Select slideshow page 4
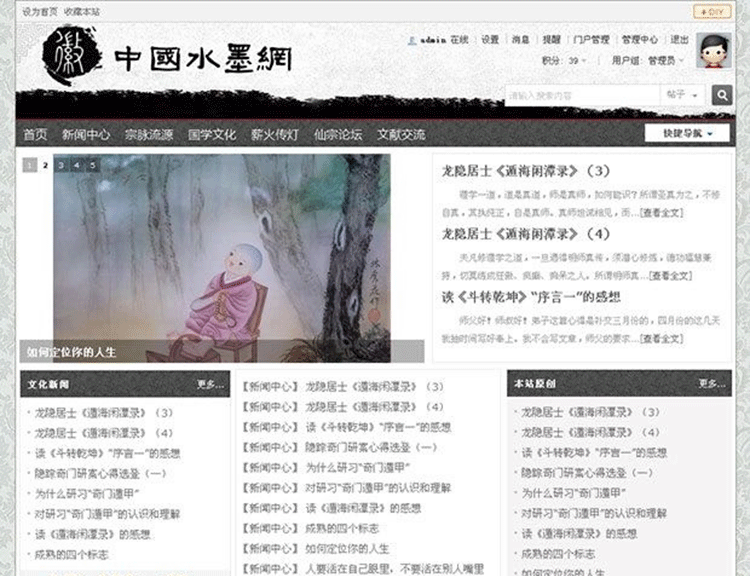 coord(77,165)
